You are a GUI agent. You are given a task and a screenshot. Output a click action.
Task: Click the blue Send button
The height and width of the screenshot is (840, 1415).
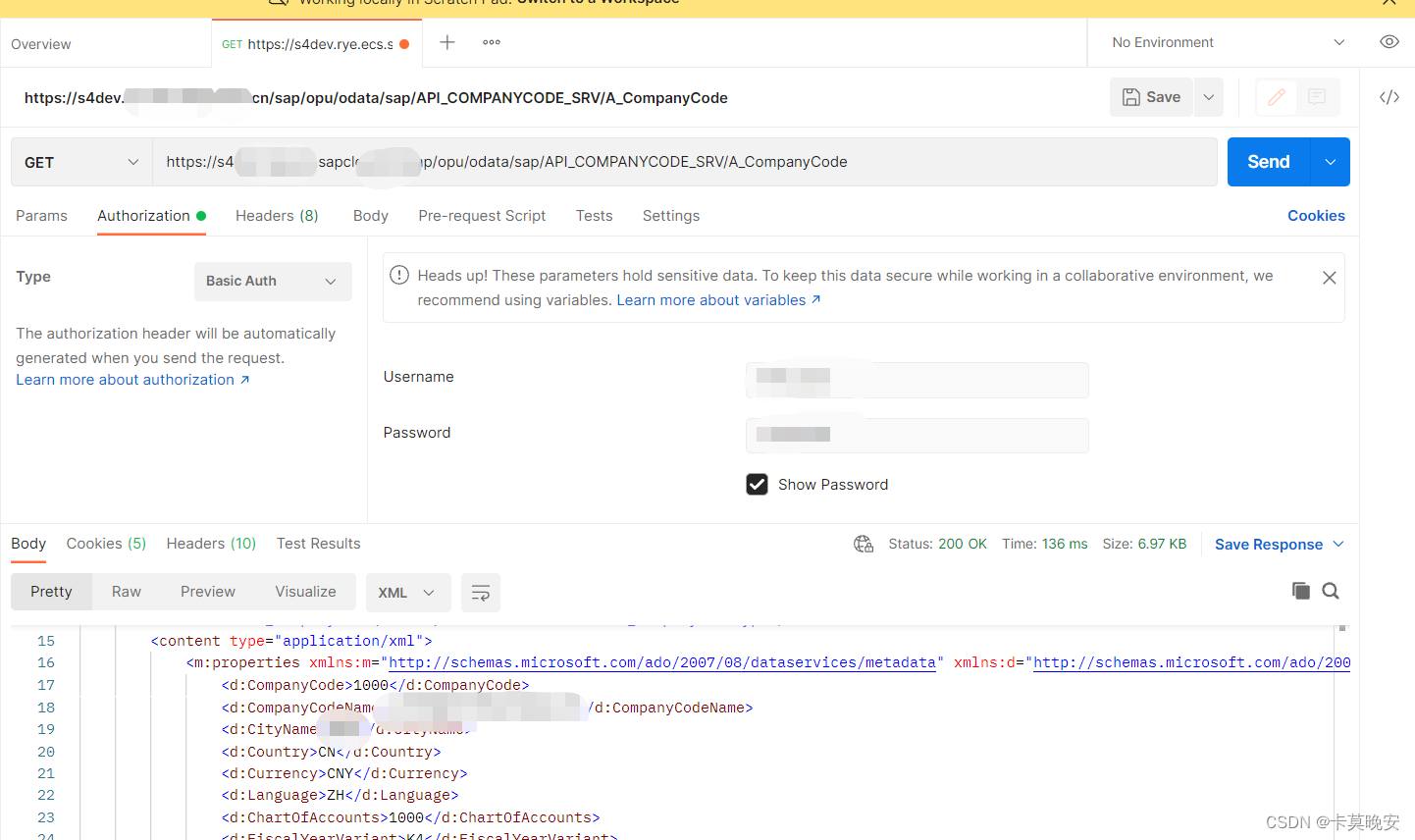pyautogui.click(x=1269, y=162)
